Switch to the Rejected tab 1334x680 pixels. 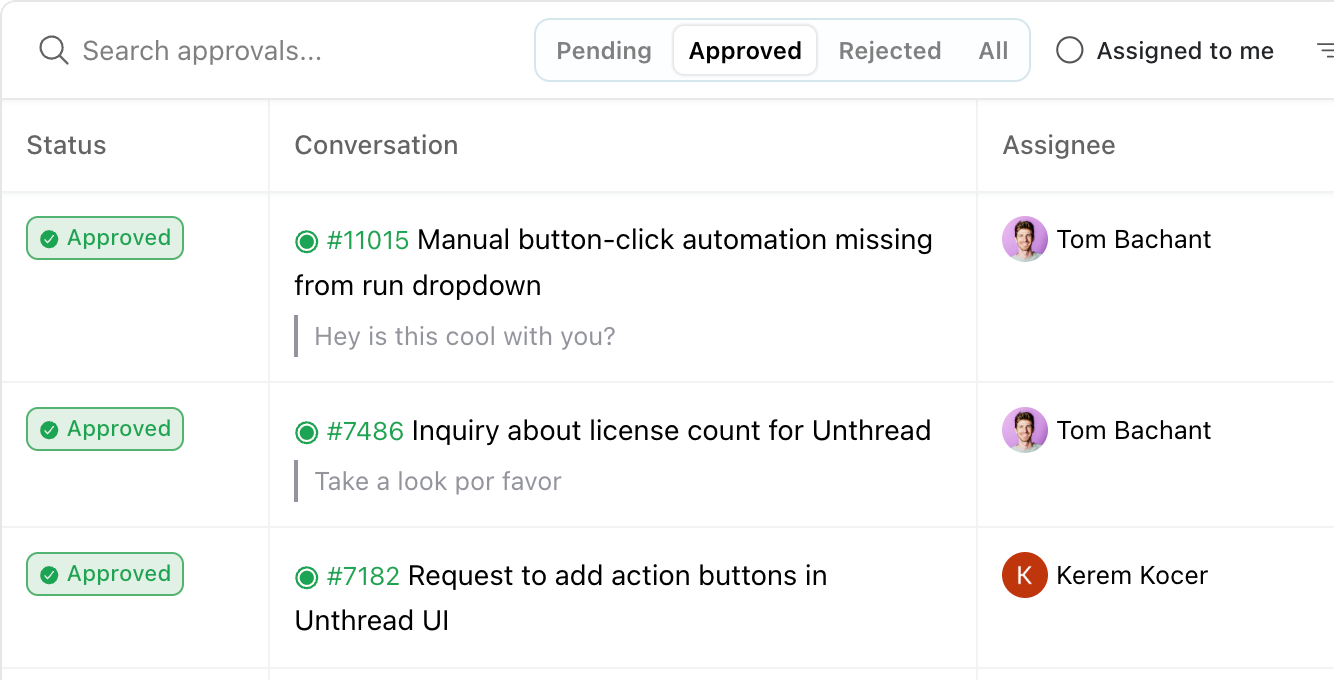(x=890, y=51)
